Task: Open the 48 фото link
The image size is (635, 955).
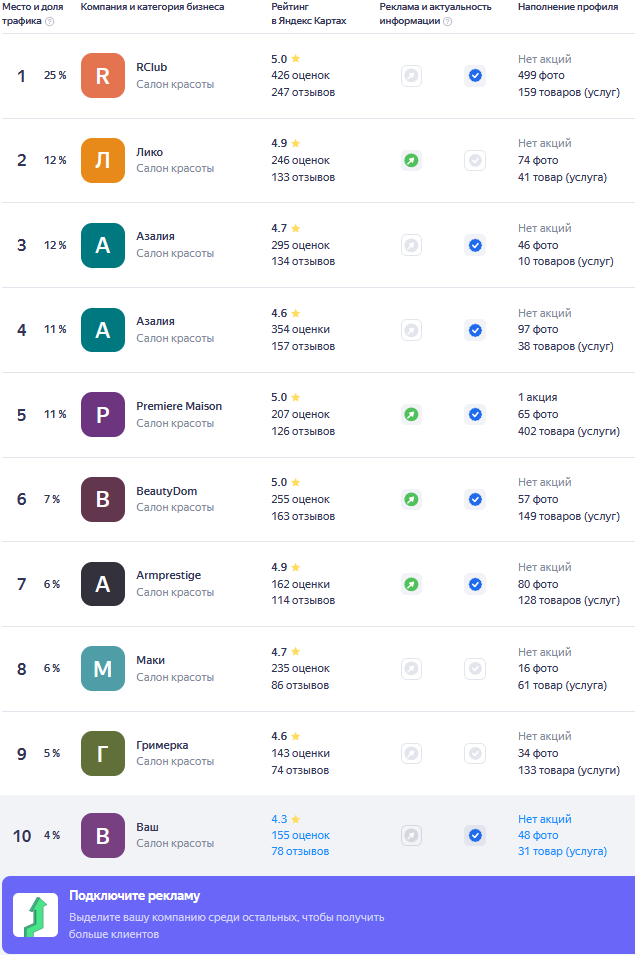Action: tap(538, 835)
